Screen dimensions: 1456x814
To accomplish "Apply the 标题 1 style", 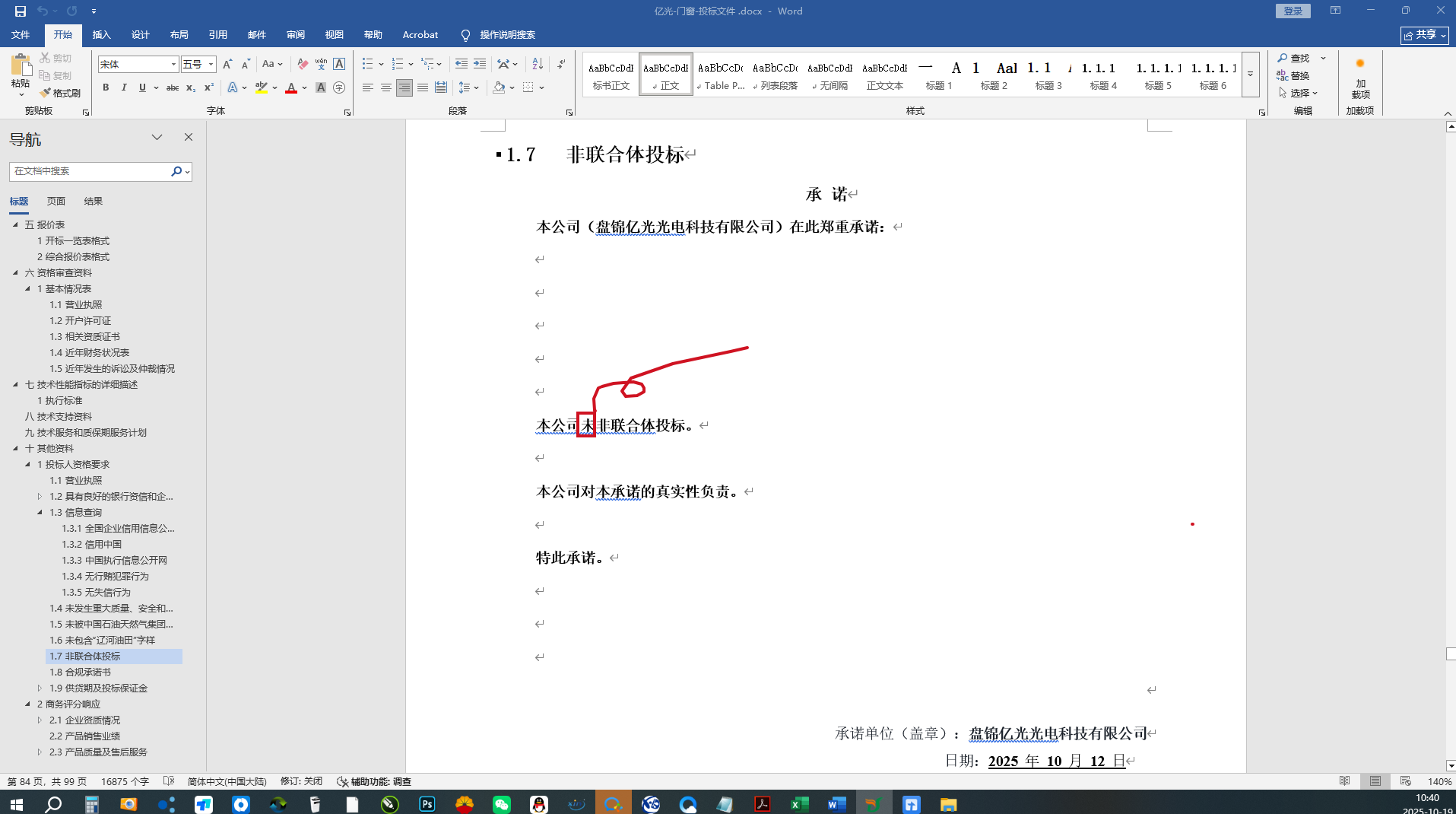I will pyautogui.click(x=939, y=75).
